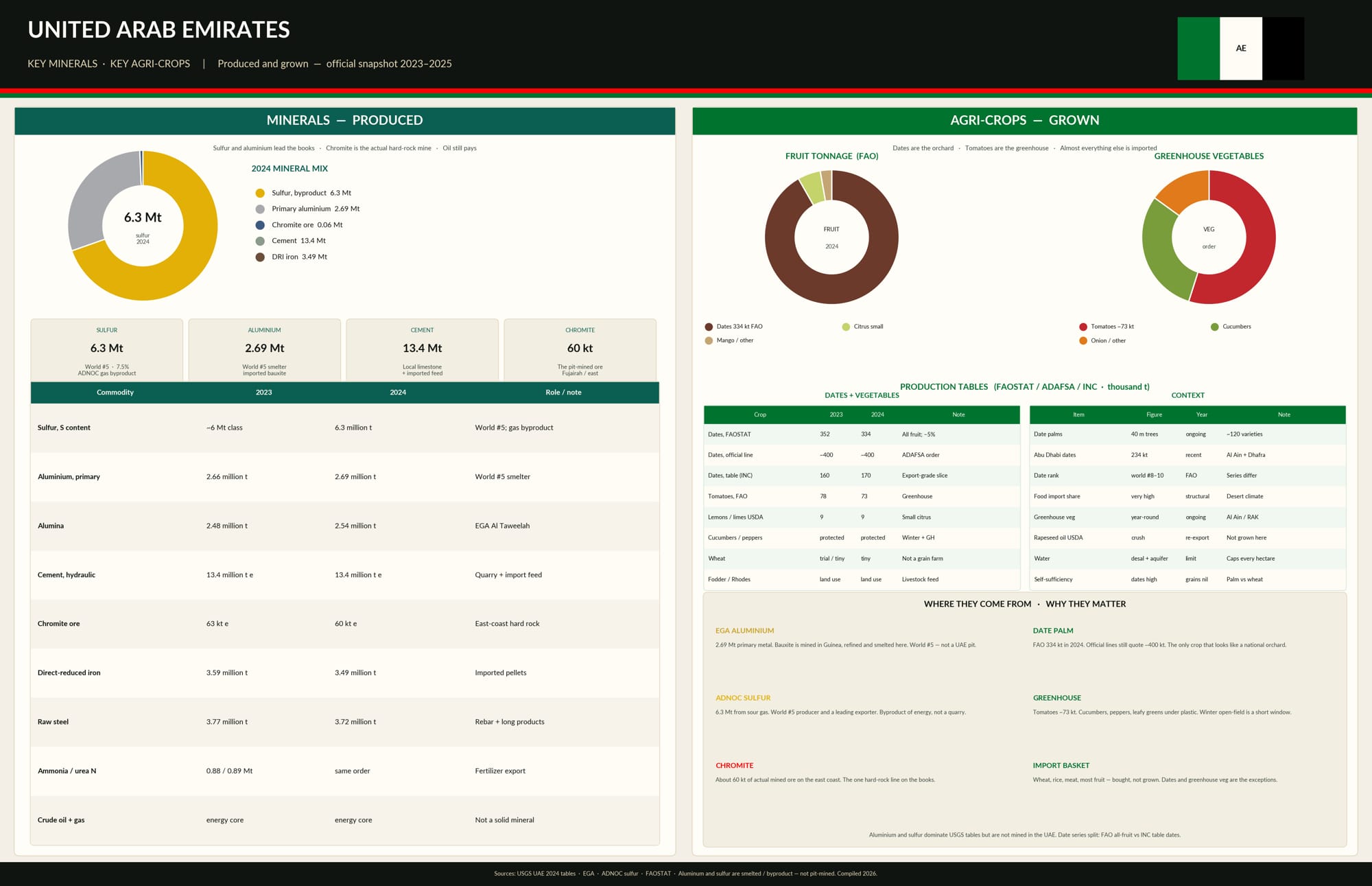The image size is (1372, 886).
Task: Open the CEMENT 13.4 Mt stat card
Action: [x=423, y=350]
